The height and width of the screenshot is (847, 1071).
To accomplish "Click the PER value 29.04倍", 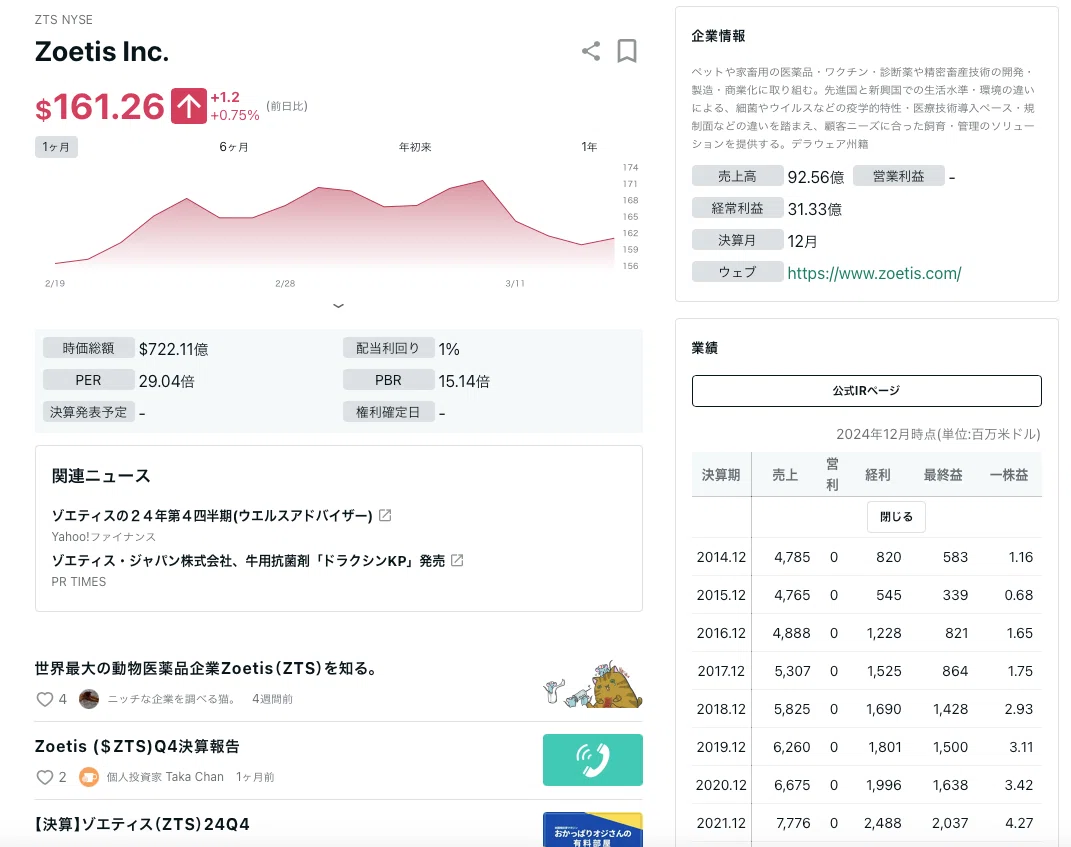I will tap(167, 381).
